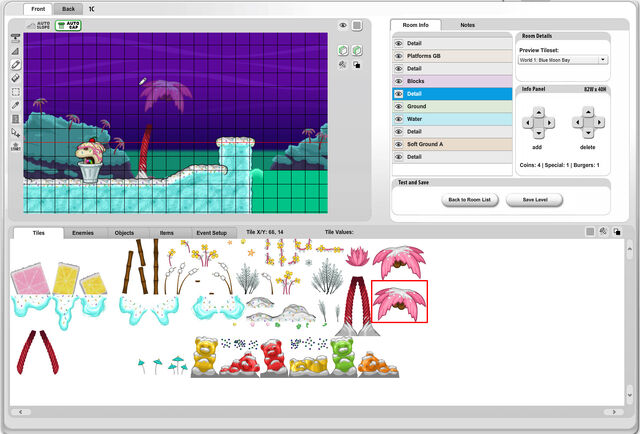
Task: Click the up arrow on the delete pad
Action: tap(588, 112)
